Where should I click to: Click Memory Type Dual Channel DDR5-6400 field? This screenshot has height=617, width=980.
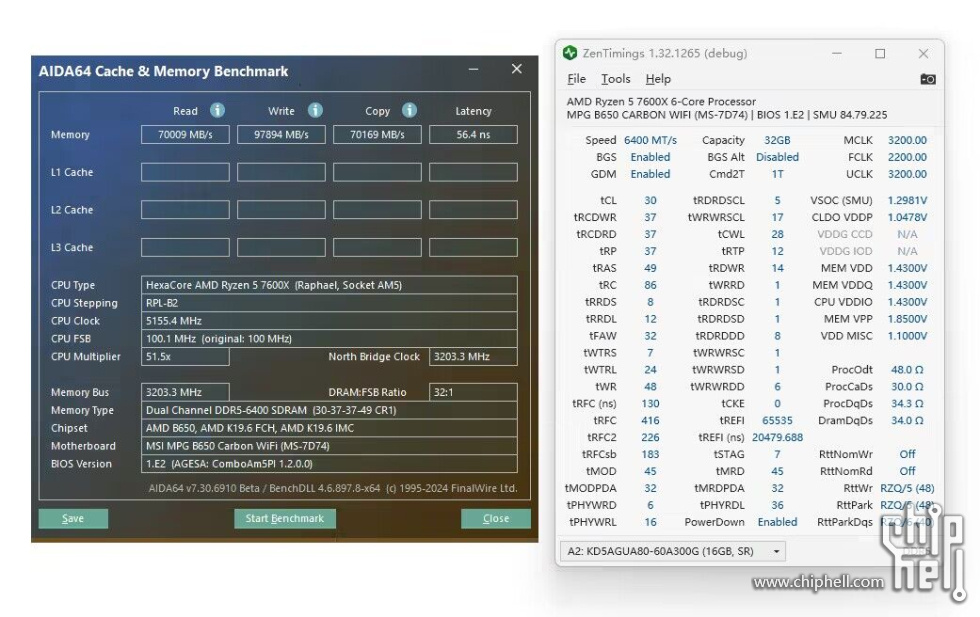[x=329, y=410]
